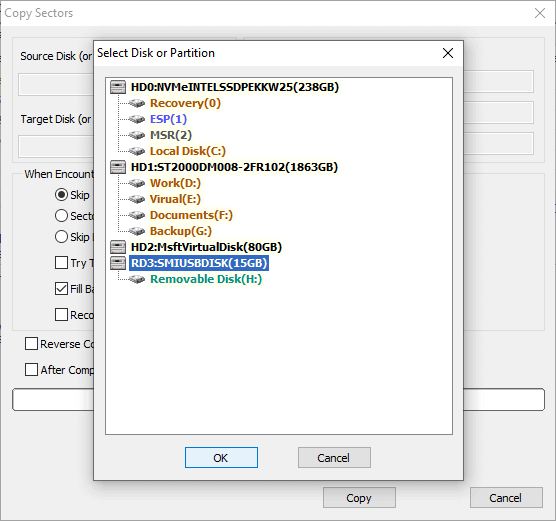Click the HD2 MsftVirtualDisk drive icon

click(118, 247)
